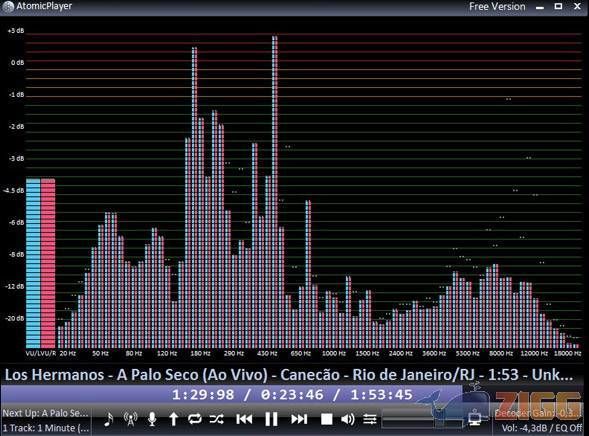Click the upward arrow icon
Screen dimensions: 589x436
click(x=174, y=419)
